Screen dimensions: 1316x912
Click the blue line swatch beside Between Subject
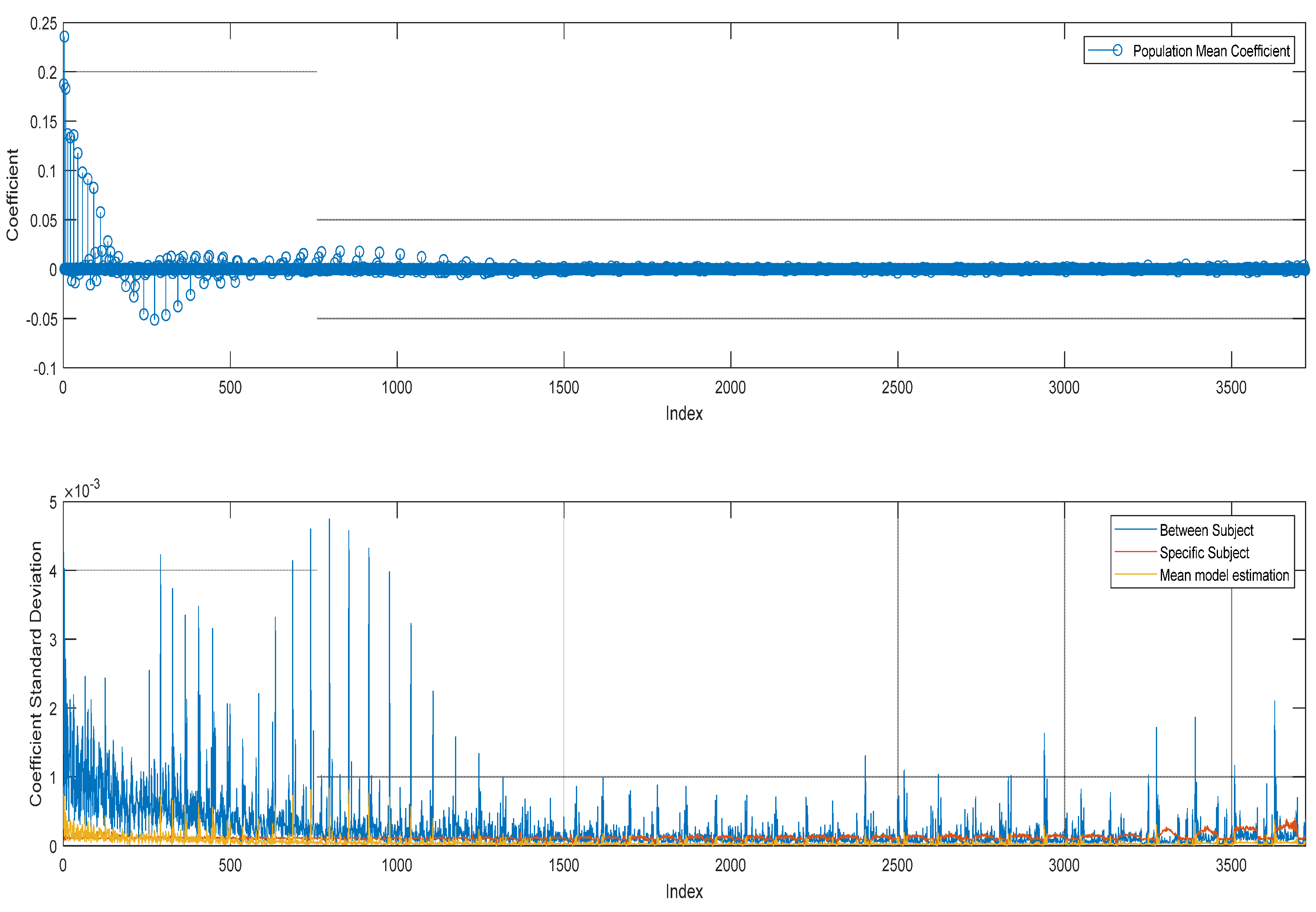(x=1135, y=530)
